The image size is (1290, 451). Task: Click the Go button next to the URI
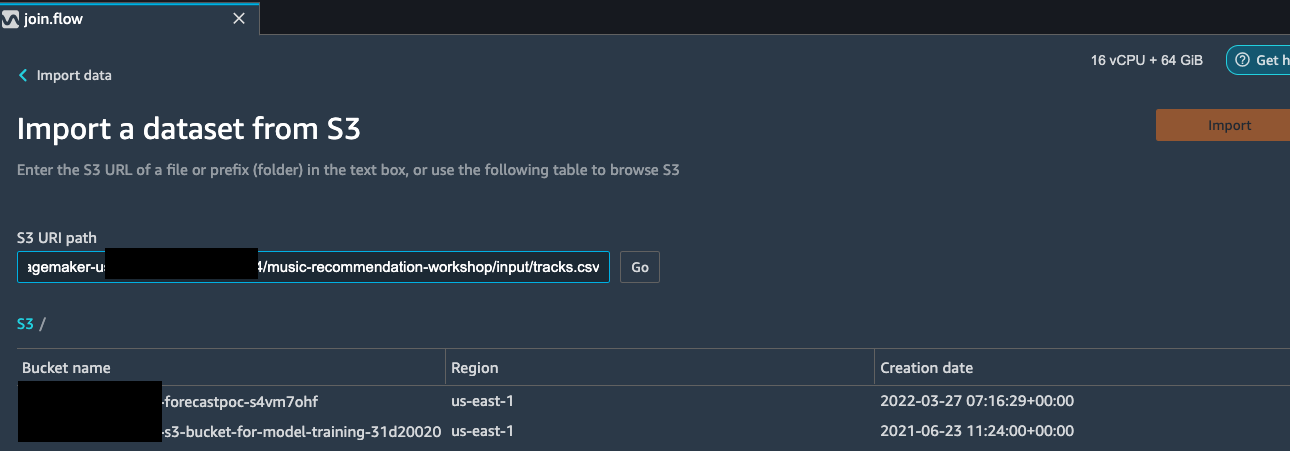pyautogui.click(x=640, y=267)
